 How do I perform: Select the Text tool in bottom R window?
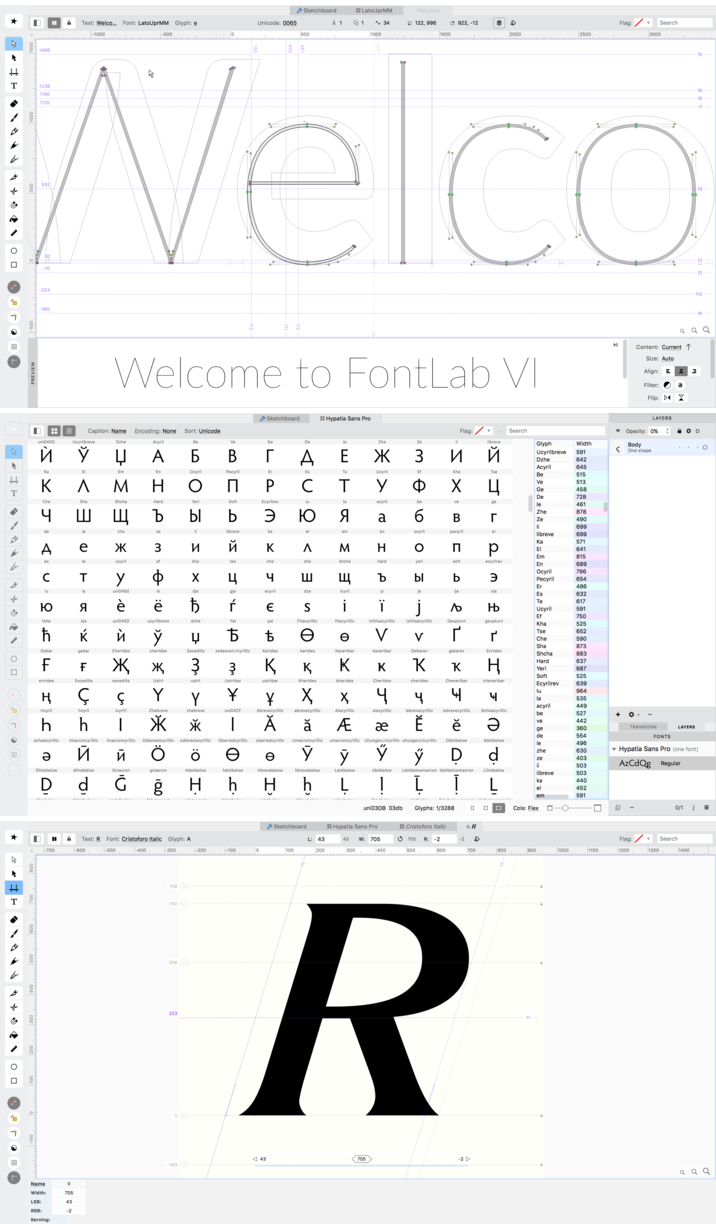tap(14, 902)
